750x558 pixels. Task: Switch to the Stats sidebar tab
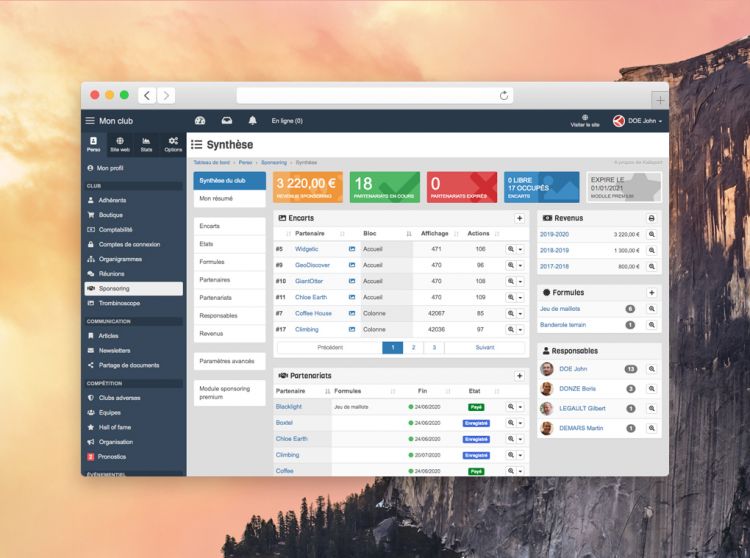click(146, 144)
